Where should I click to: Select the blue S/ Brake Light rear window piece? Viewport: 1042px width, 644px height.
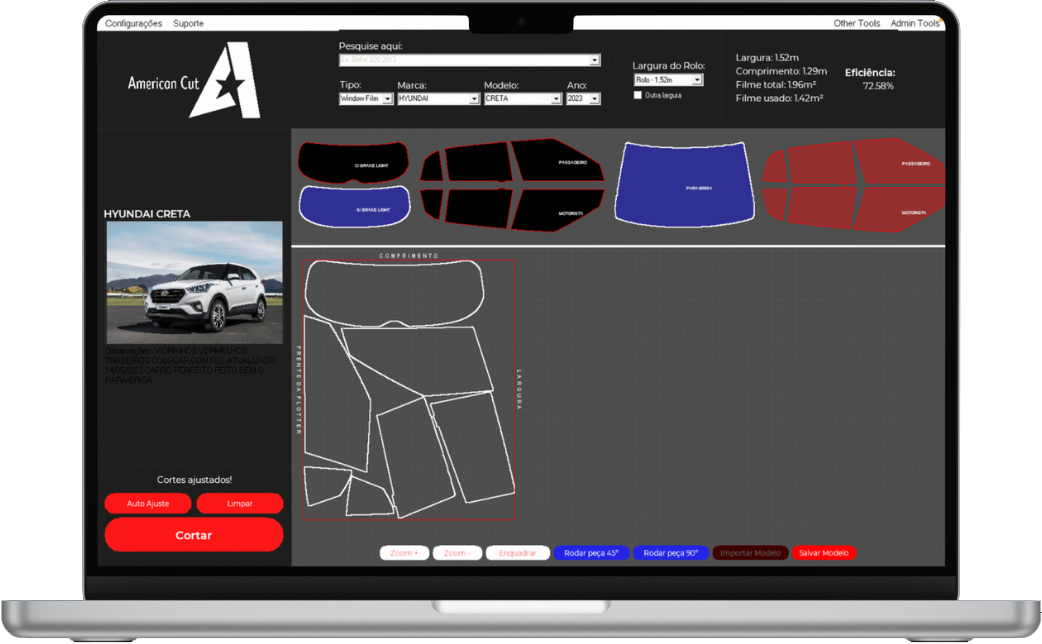[x=354, y=206]
